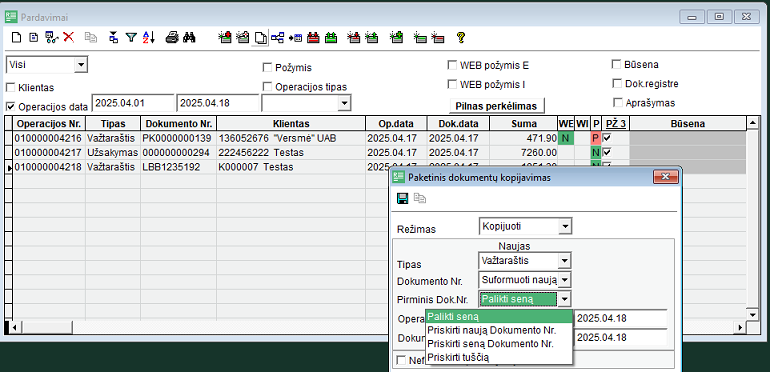
Task: Click the sparkle box icon with pencil
Action: pos(243,37)
